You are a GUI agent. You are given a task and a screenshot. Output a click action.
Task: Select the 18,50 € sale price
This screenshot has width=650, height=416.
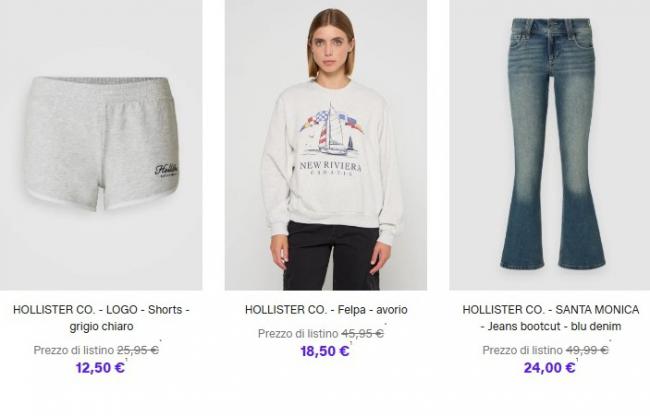[325, 351]
